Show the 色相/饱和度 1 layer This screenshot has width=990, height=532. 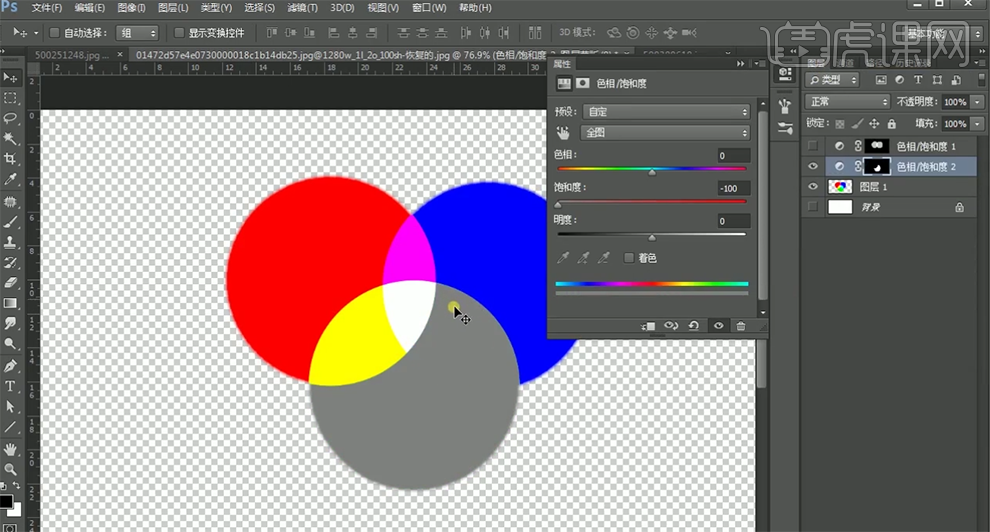(813, 146)
